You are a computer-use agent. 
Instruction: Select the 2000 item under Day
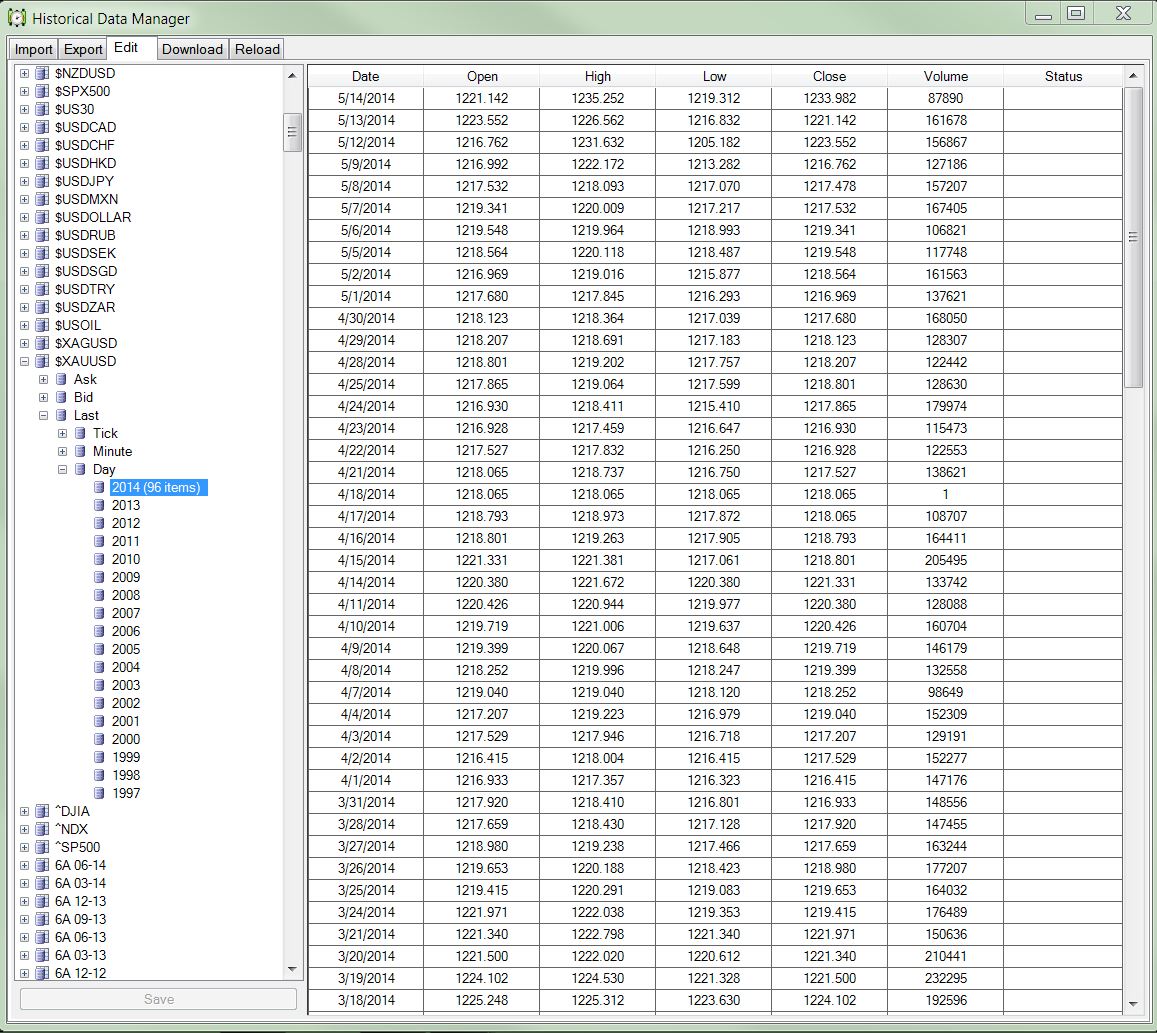126,739
